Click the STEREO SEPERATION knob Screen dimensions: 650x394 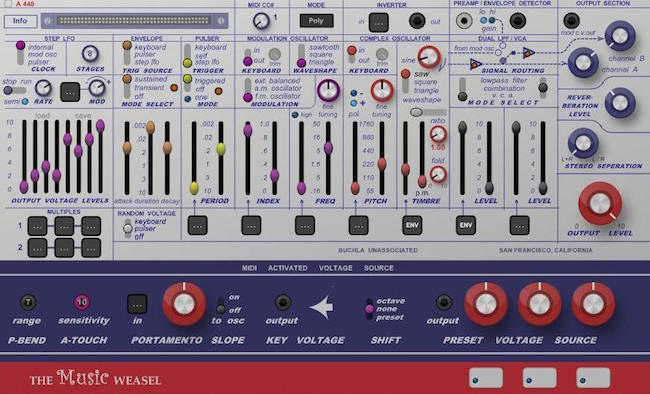pos(583,143)
